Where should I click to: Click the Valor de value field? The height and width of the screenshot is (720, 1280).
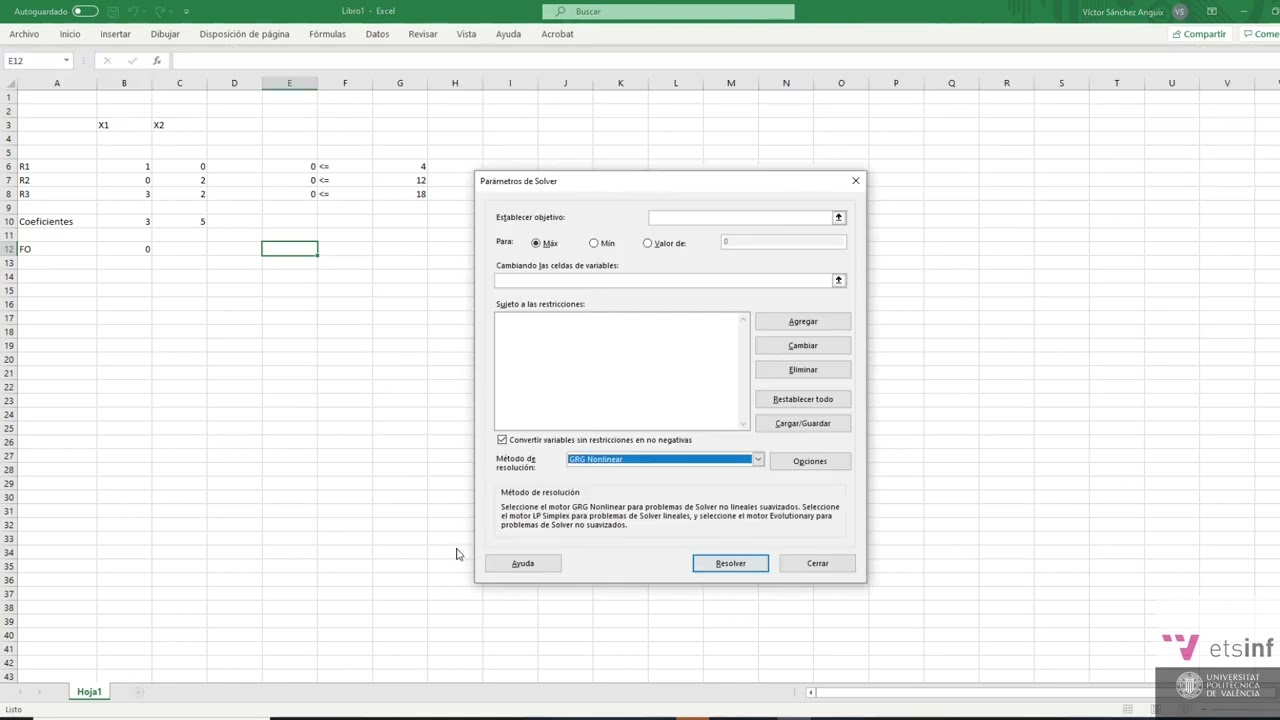tap(783, 242)
